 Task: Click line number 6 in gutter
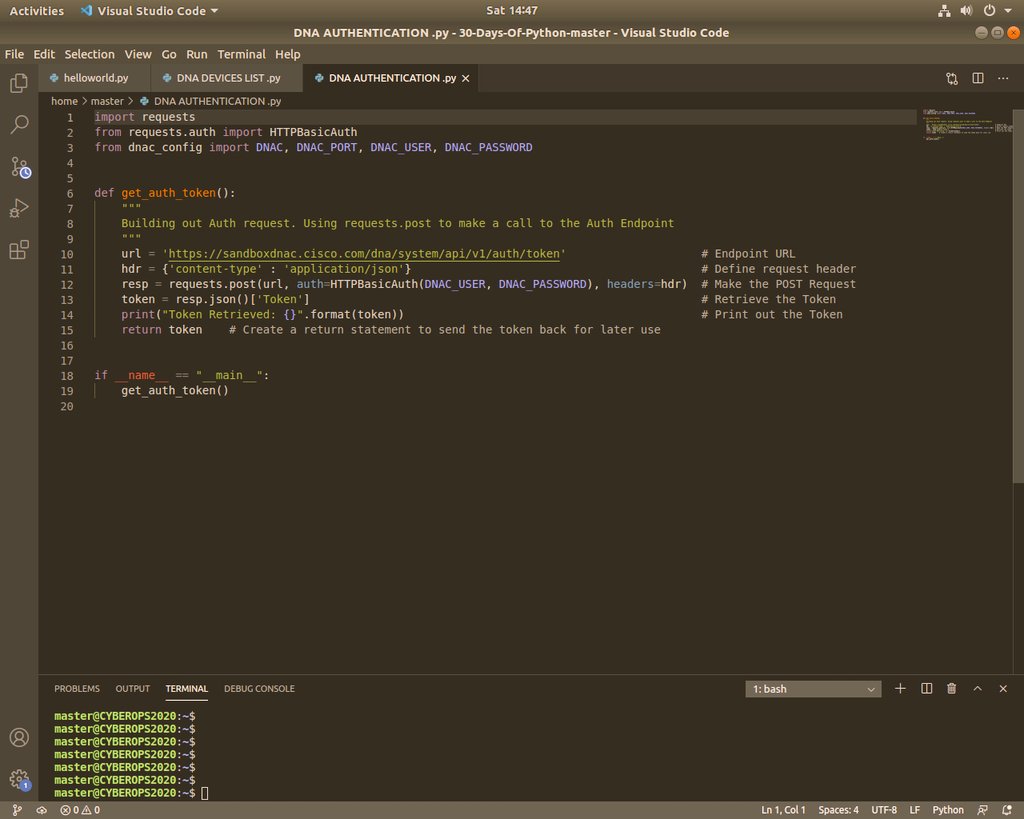click(69, 193)
